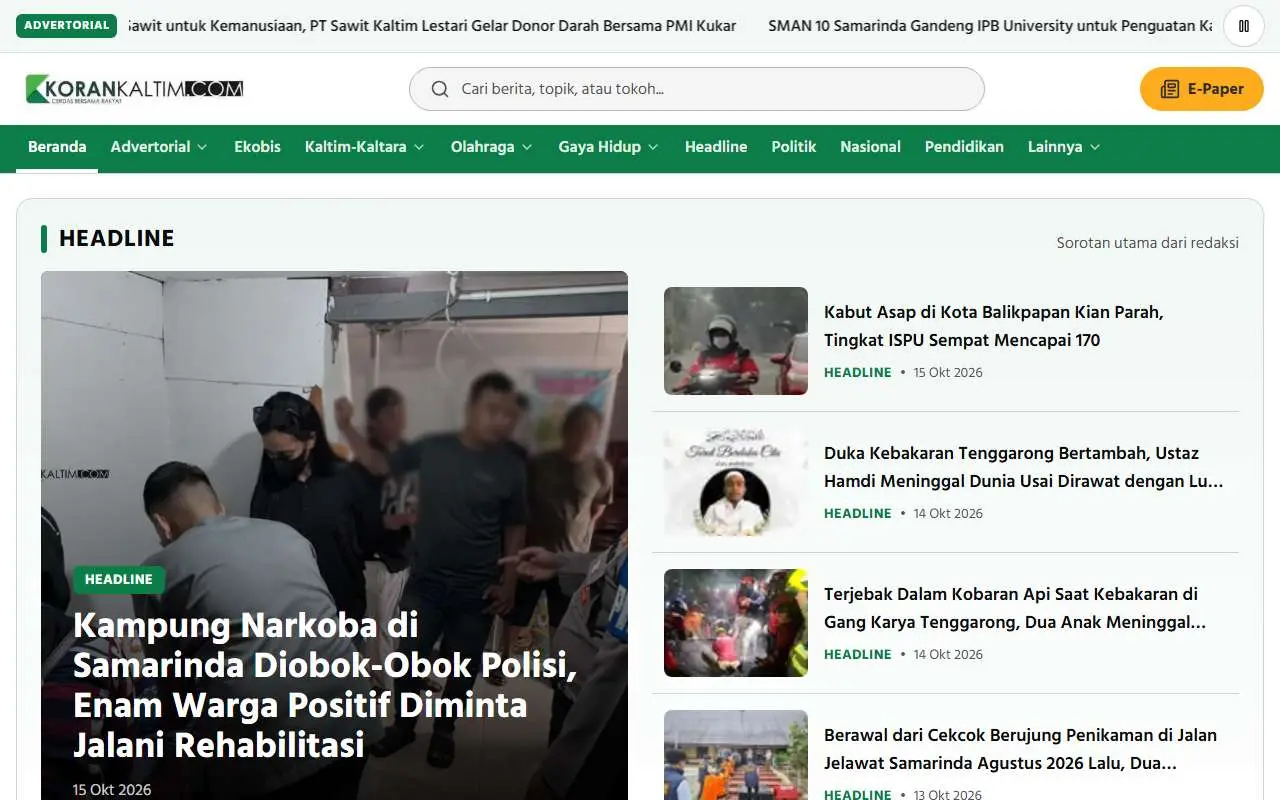Click the Jalan Jelawat stabbing story thumbnail

click(x=736, y=755)
